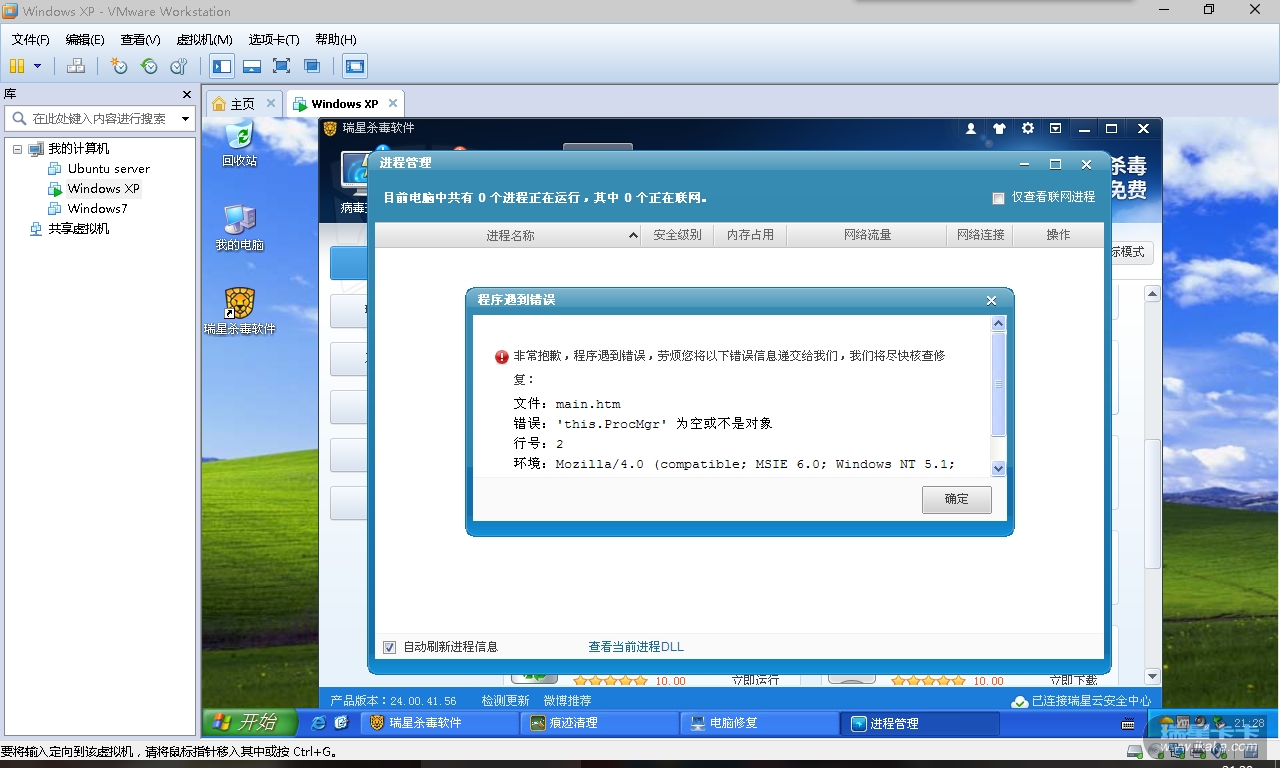Open the 查看当前进程DLL link
This screenshot has height=768, width=1280.
pyautogui.click(x=636, y=647)
